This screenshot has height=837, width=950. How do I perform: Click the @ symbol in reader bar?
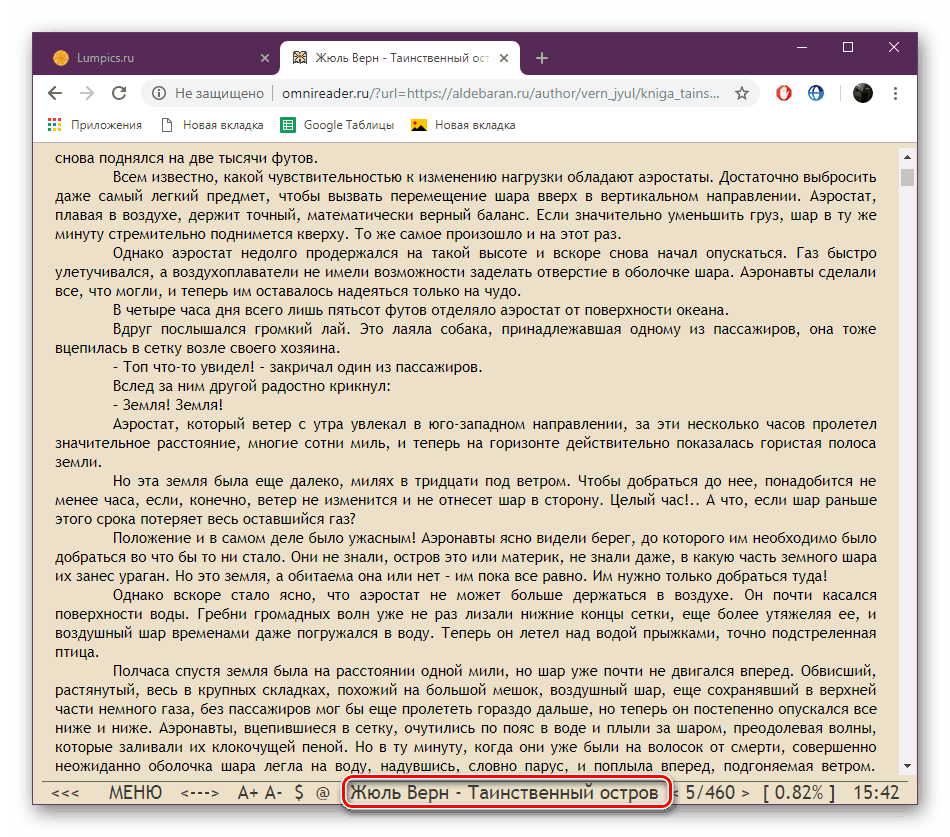[x=323, y=793]
